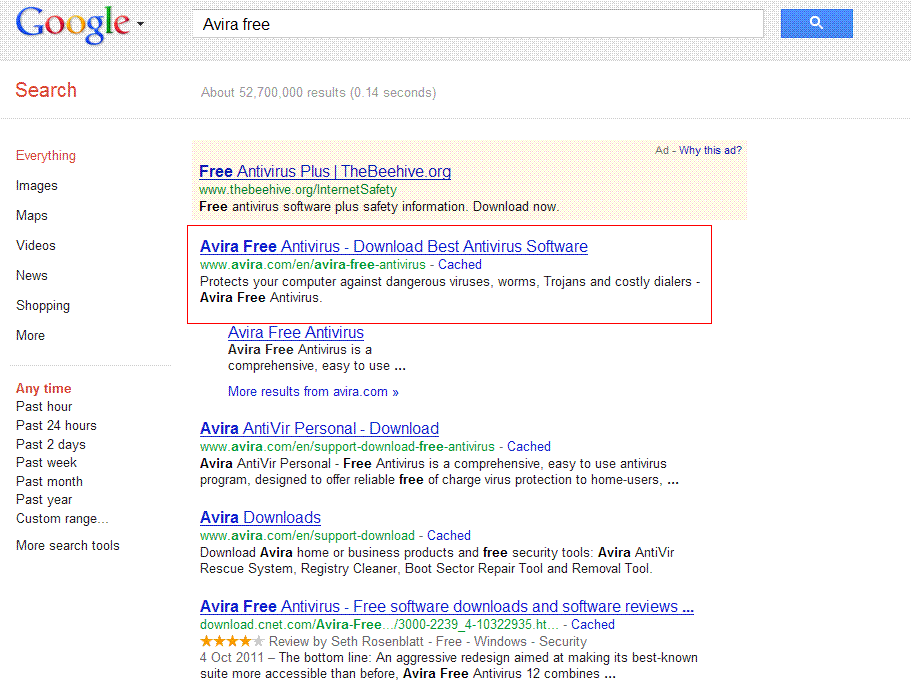Open the indented Avira Free Antivirus sublink
The image size is (911, 689).
296,332
